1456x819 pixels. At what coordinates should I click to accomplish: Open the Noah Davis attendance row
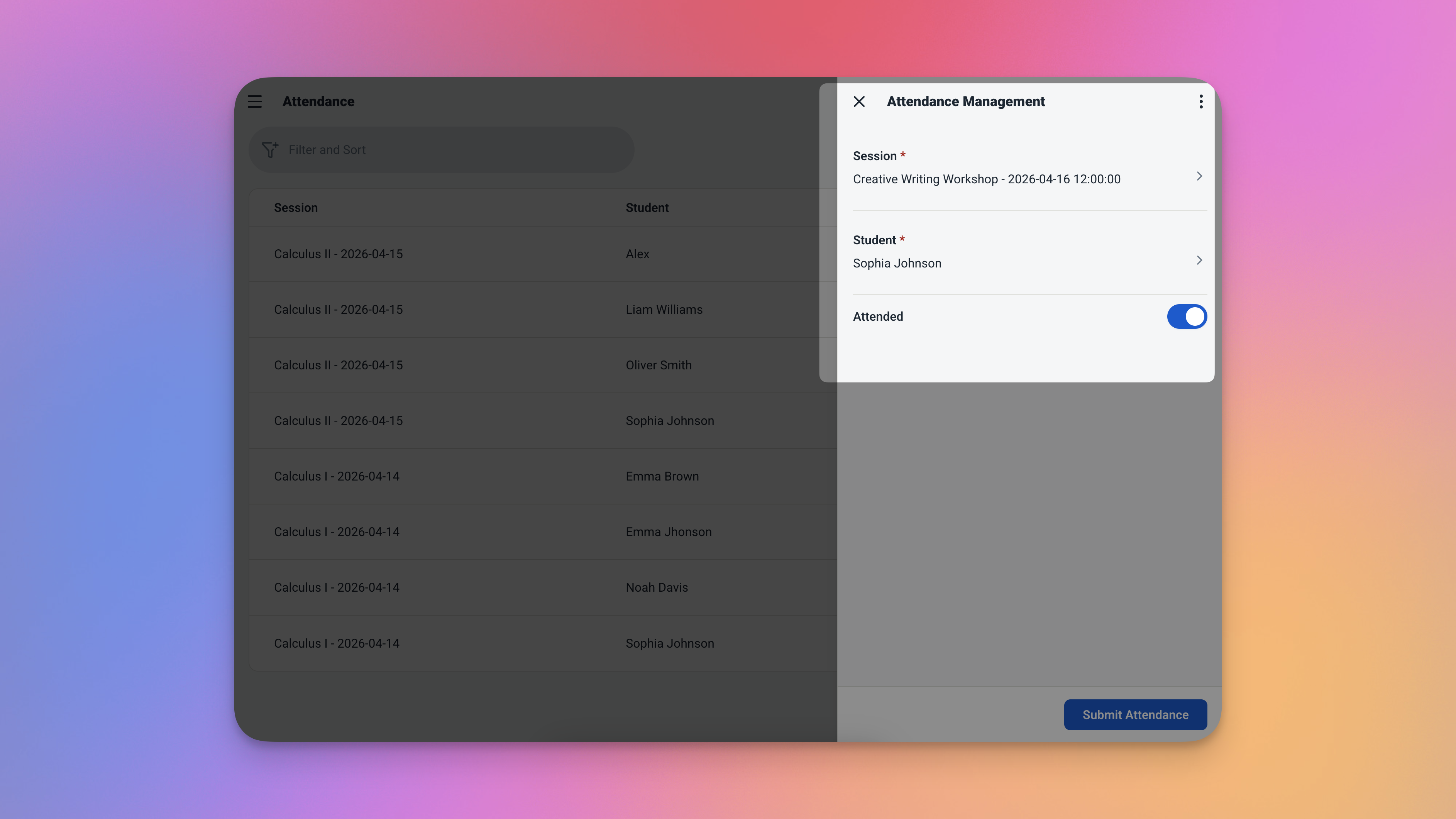click(x=656, y=587)
